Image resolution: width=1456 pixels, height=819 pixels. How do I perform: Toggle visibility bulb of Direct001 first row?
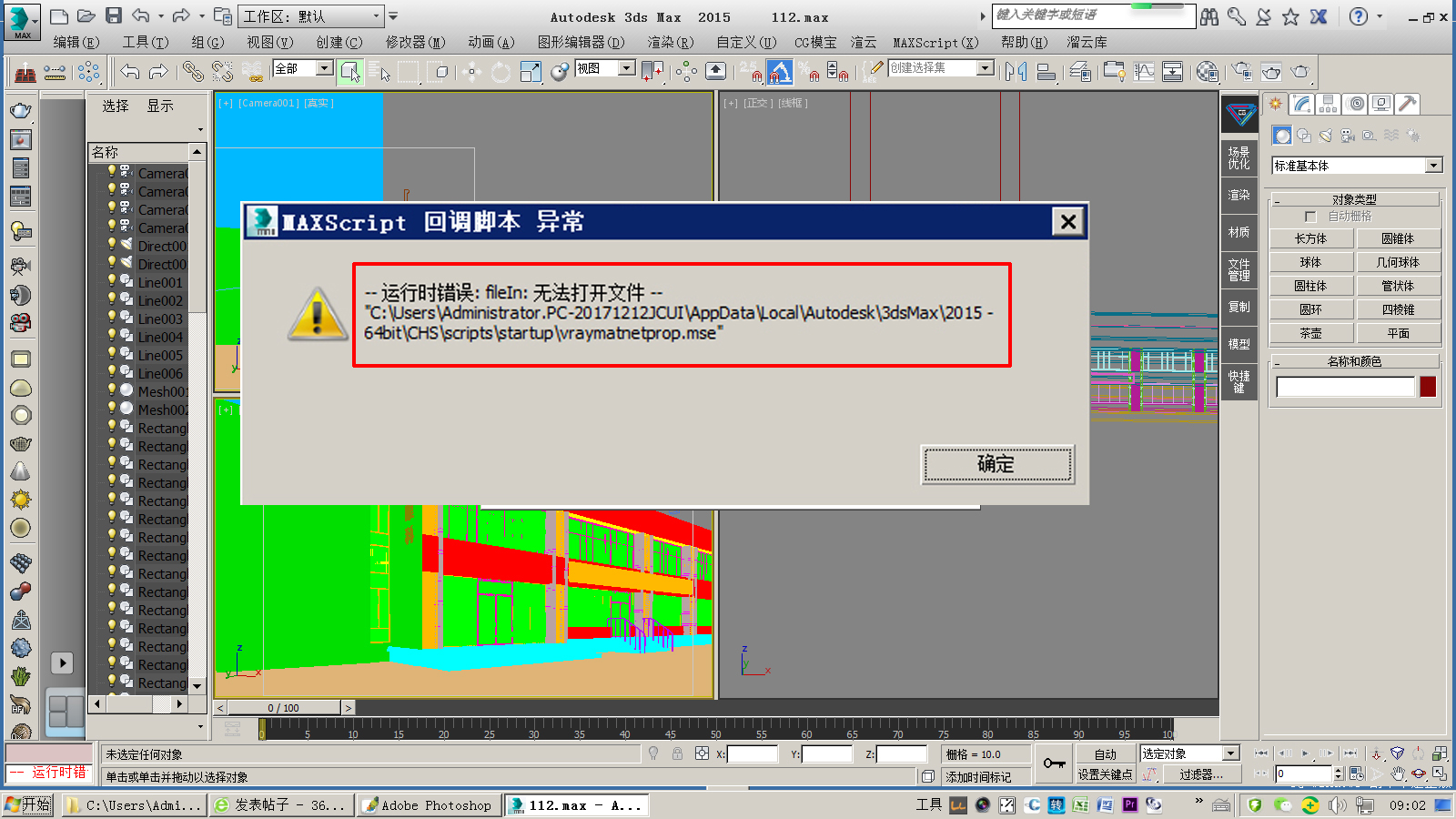click(x=112, y=245)
